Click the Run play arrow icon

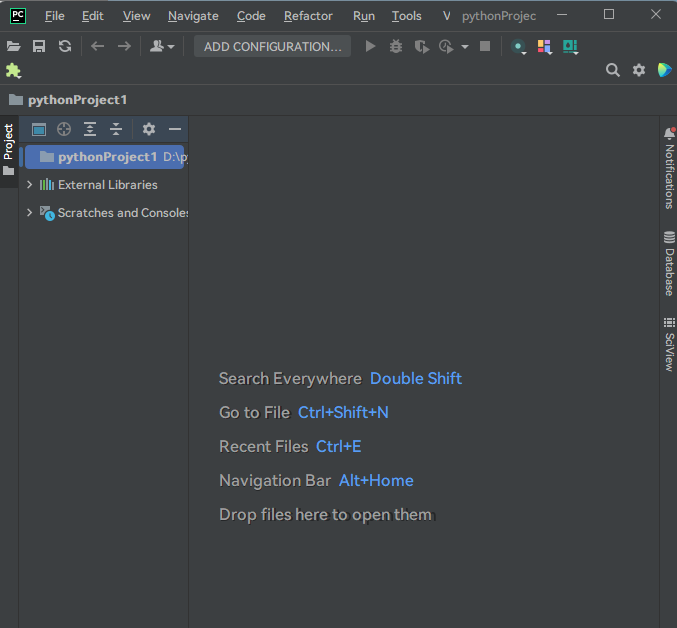click(x=370, y=46)
